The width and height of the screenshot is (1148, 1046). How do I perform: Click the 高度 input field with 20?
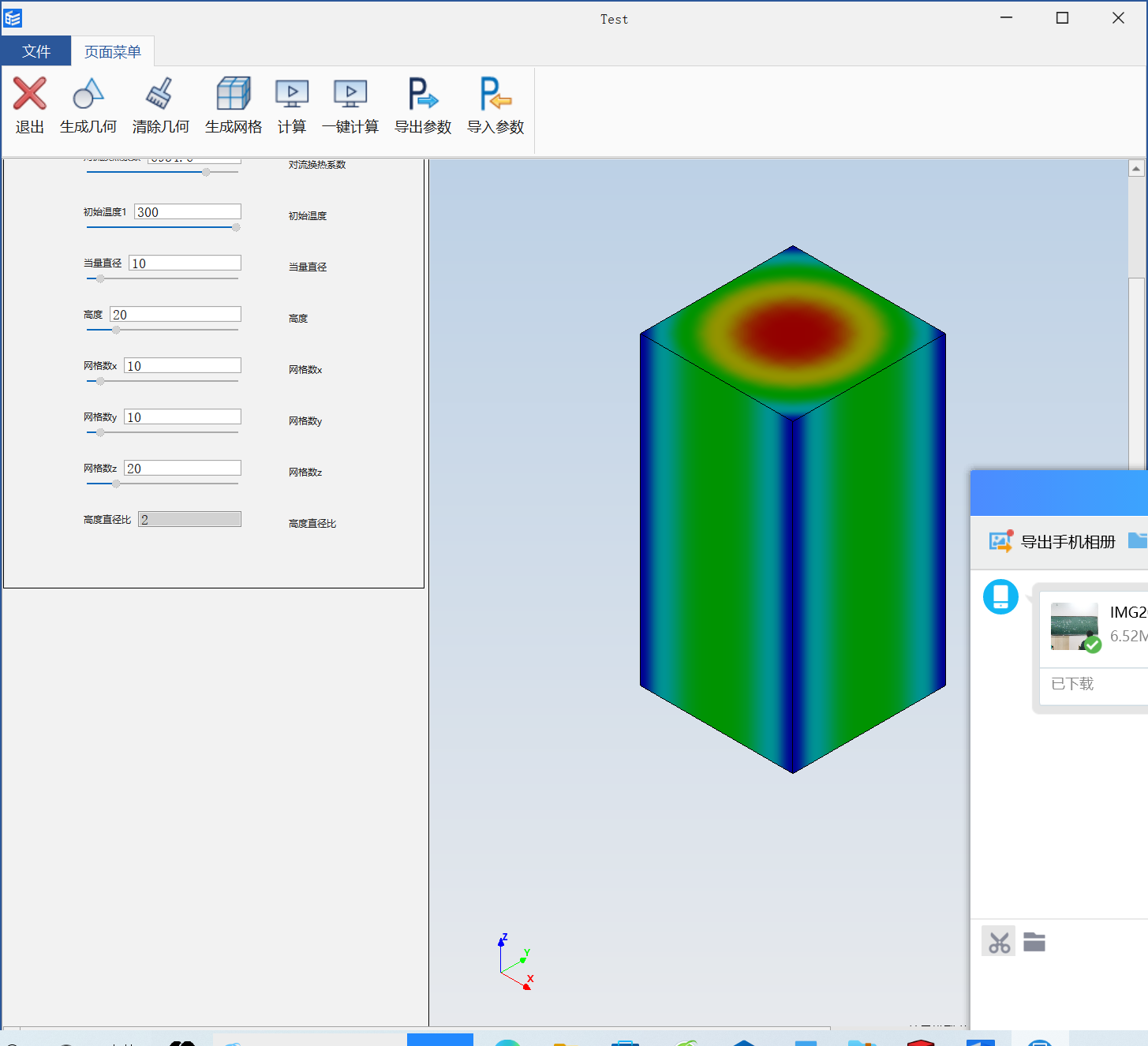[175, 314]
